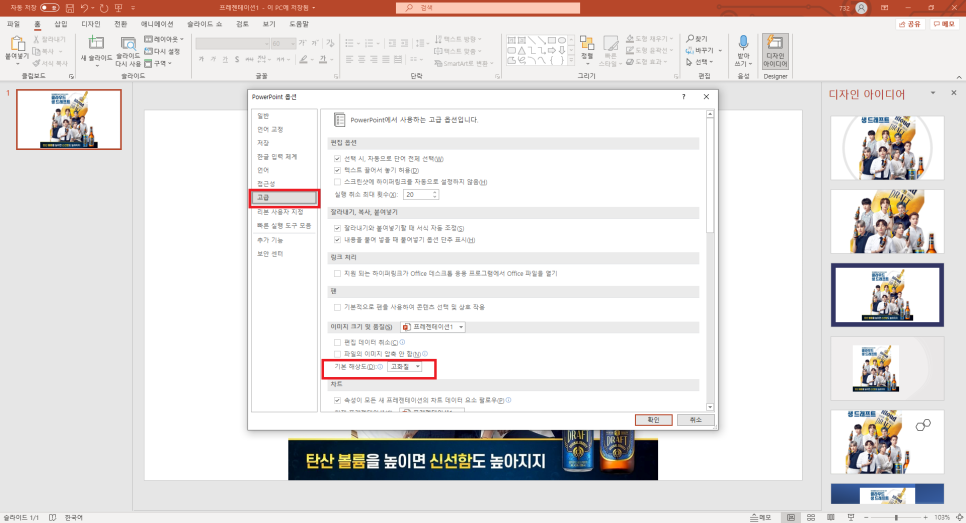Click the 취소 (Cancel) button
966x523 pixels.
(x=696, y=420)
